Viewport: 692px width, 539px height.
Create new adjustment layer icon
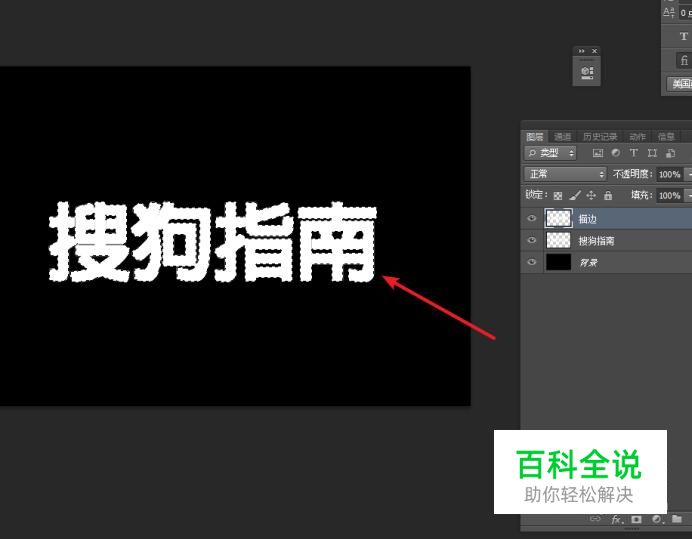[657, 519]
